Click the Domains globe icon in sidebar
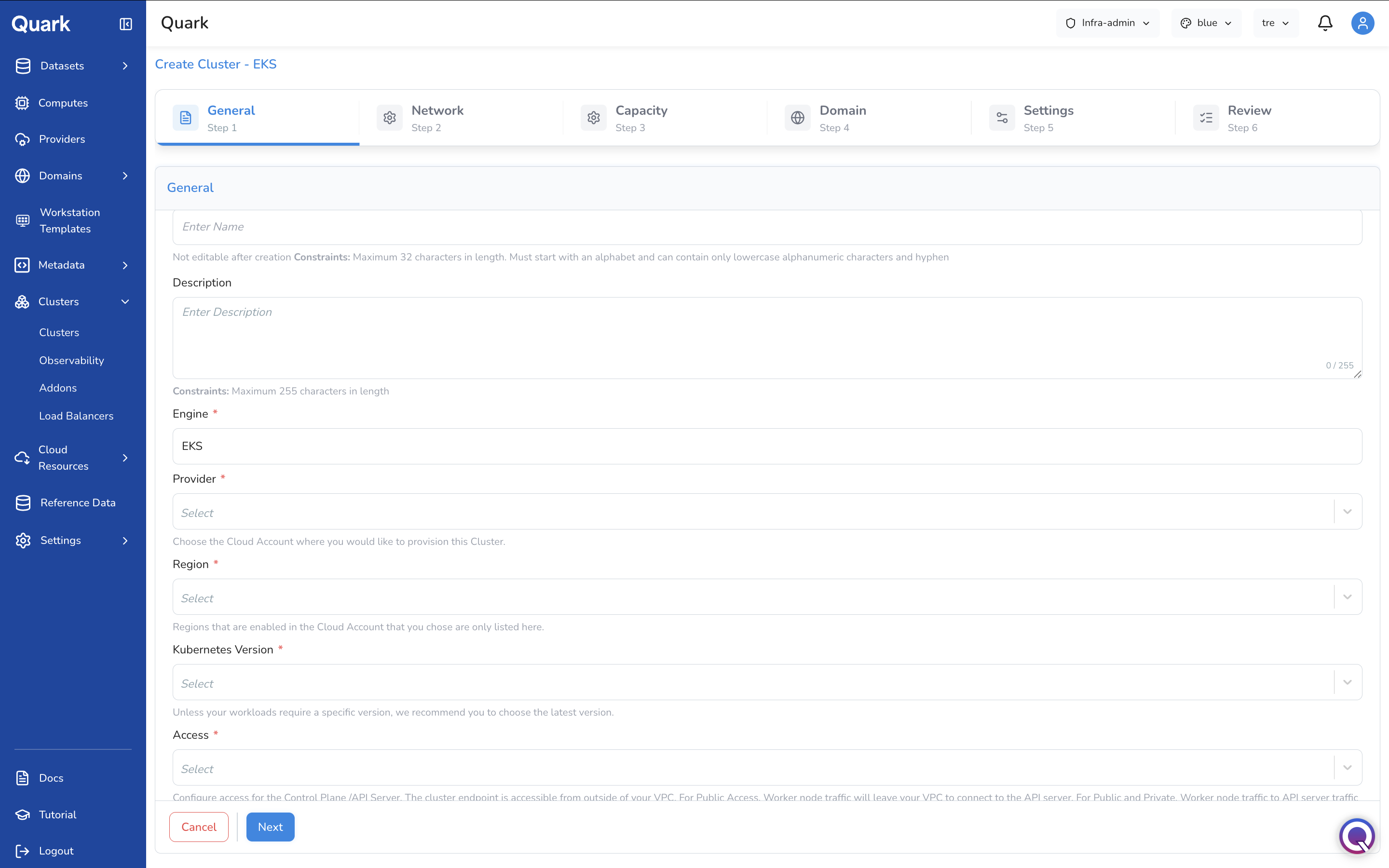This screenshot has width=1389, height=868. pyautogui.click(x=22, y=176)
